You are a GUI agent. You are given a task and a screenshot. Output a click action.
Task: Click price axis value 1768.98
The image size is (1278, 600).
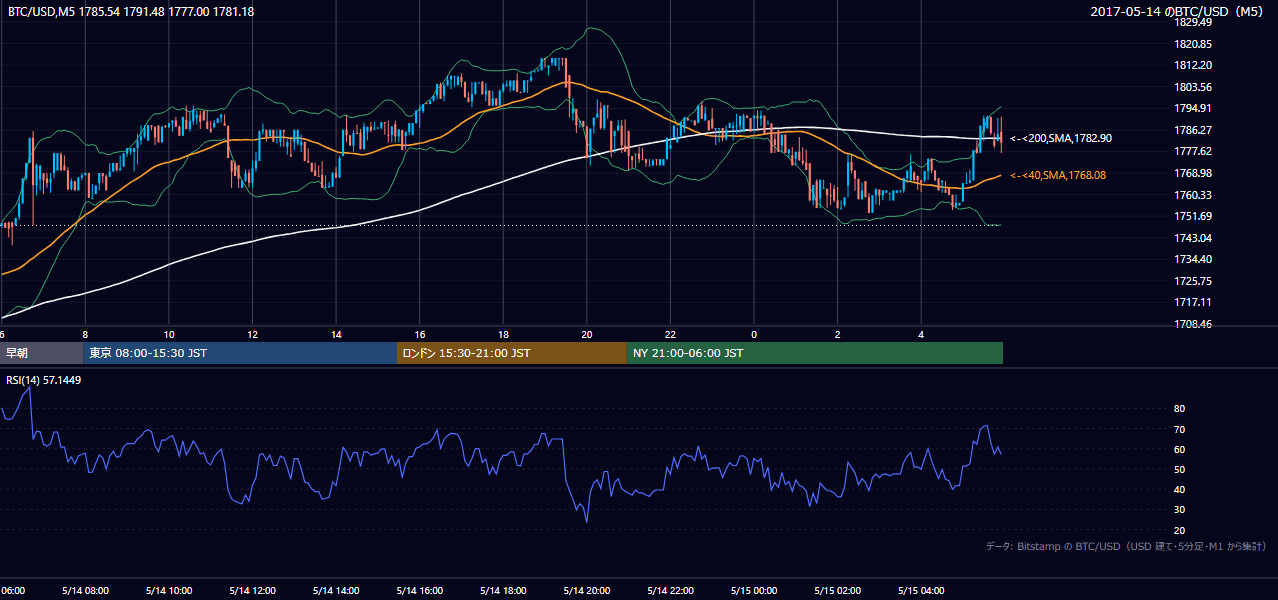[1193, 173]
